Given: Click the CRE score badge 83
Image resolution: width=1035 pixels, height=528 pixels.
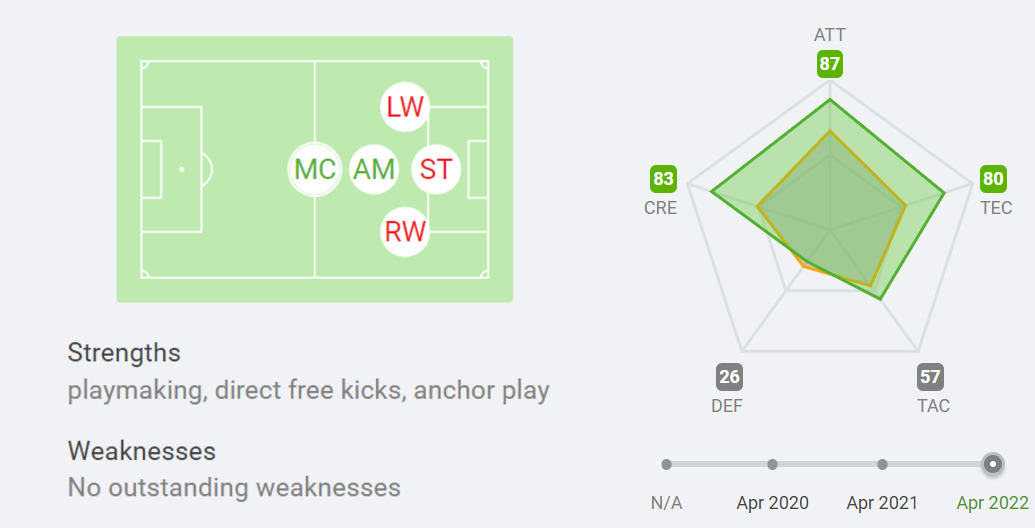Looking at the screenshot, I should click(663, 180).
